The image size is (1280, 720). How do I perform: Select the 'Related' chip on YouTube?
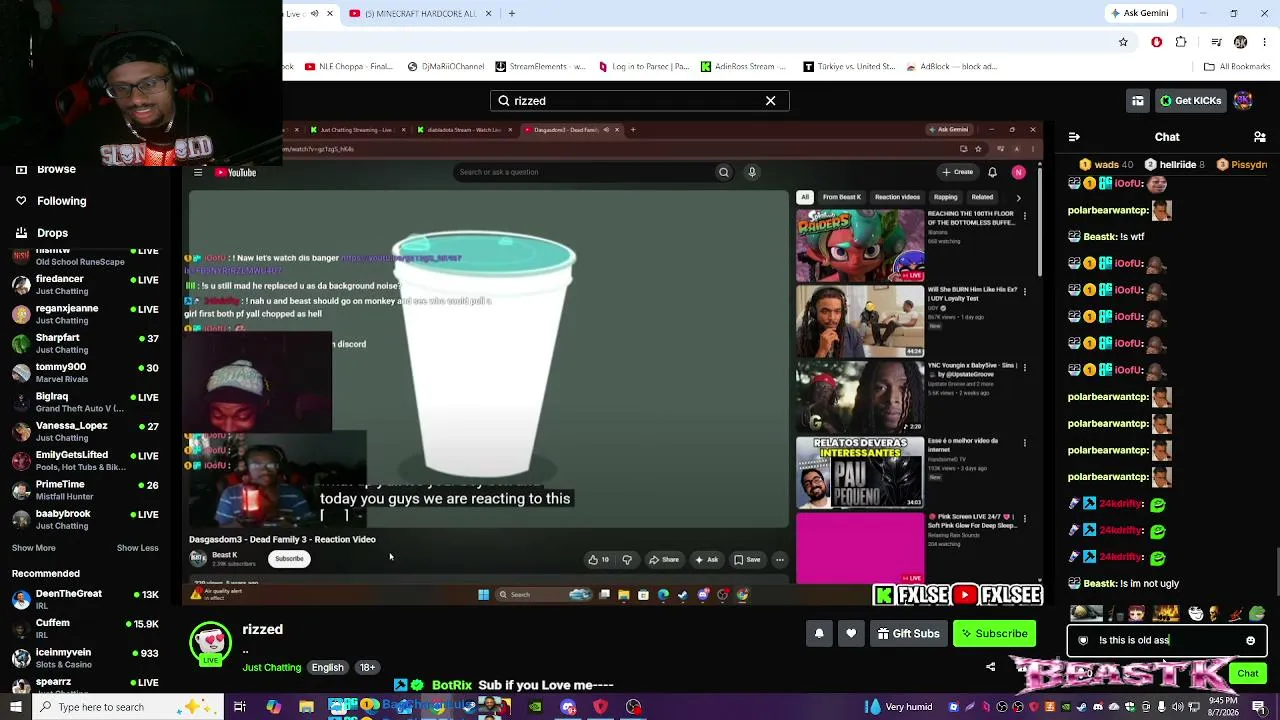pos(982,197)
